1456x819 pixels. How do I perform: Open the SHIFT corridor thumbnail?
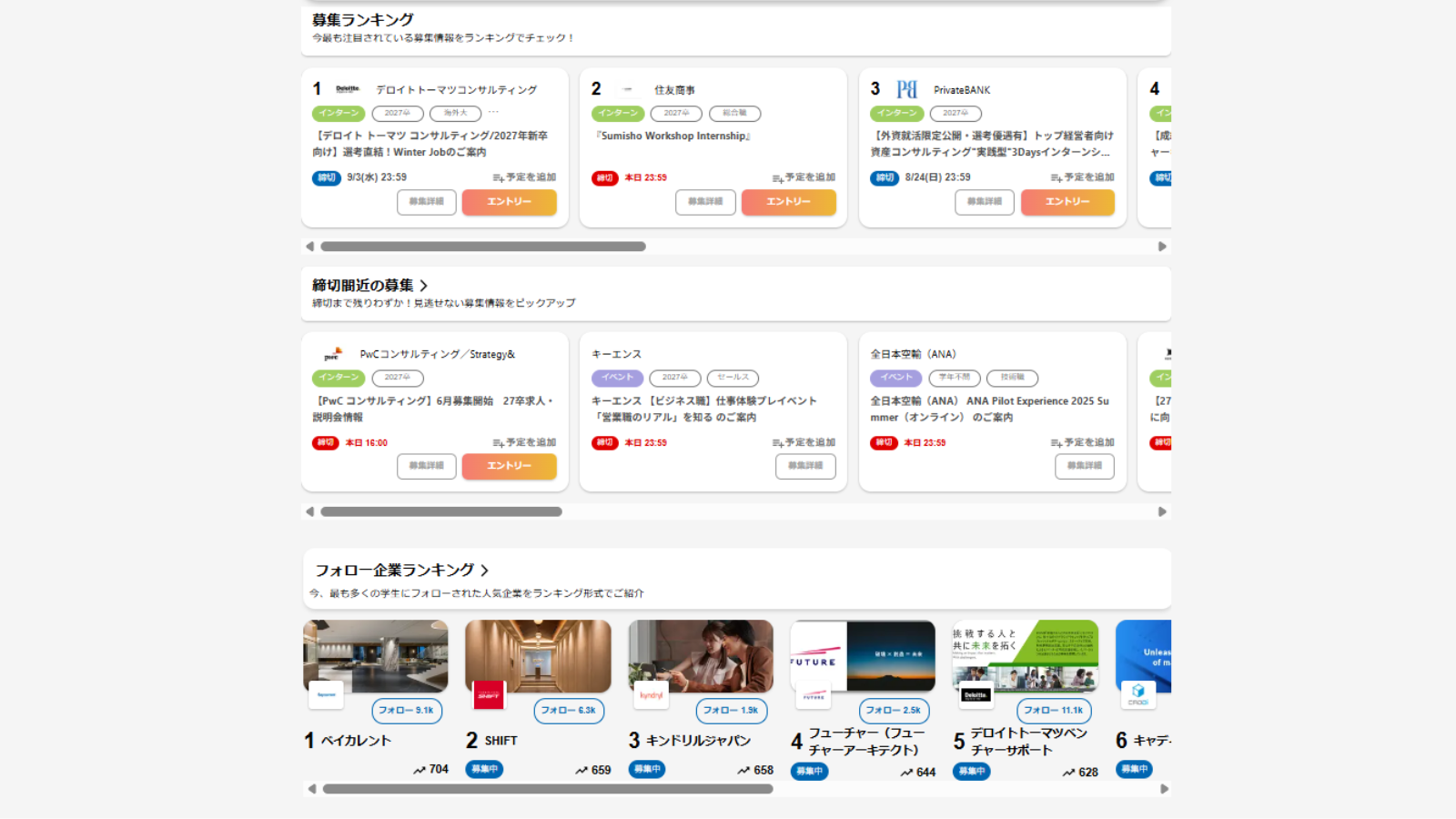(538, 655)
